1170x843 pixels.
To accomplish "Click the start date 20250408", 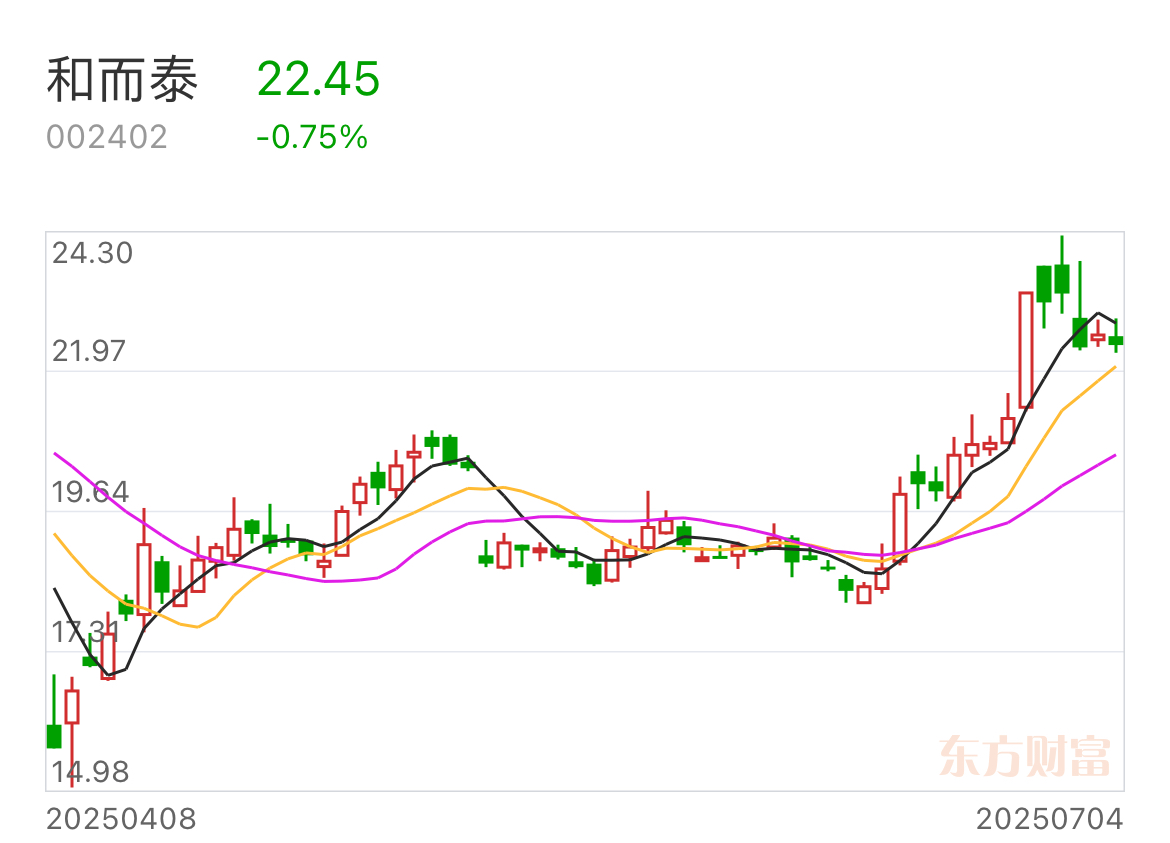I will coord(122,819).
